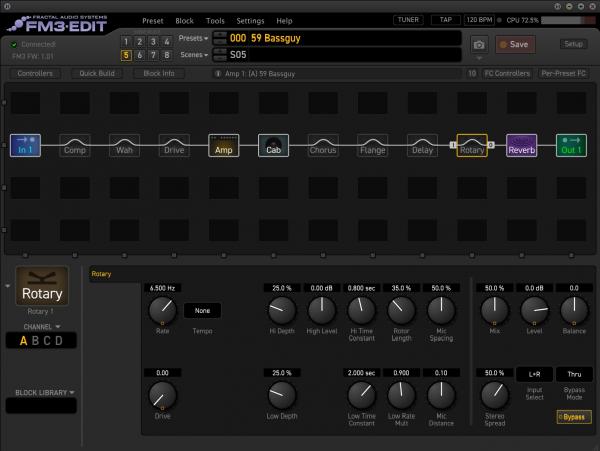This screenshot has width=600, height=451.
Task: Open the Setup button
Action: point(573,44)
